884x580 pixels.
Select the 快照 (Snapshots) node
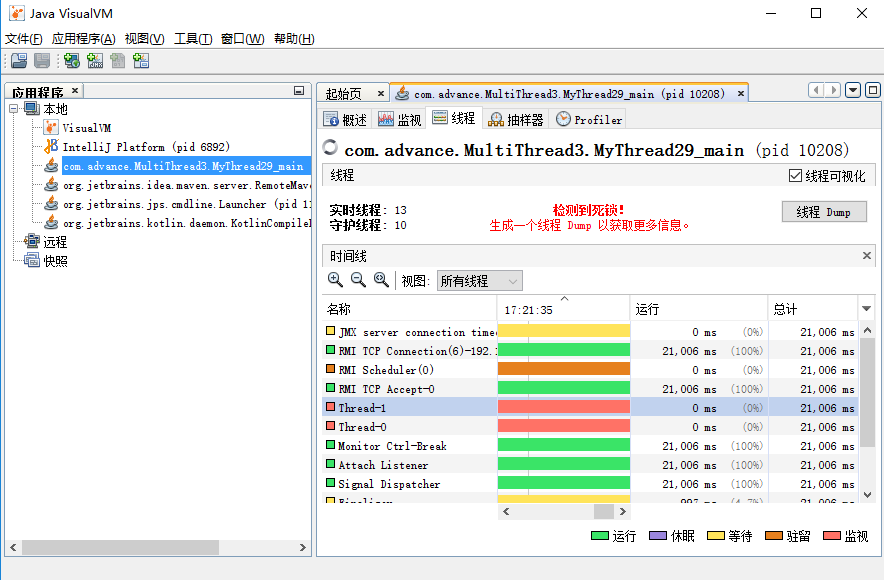tap(55, 261)
